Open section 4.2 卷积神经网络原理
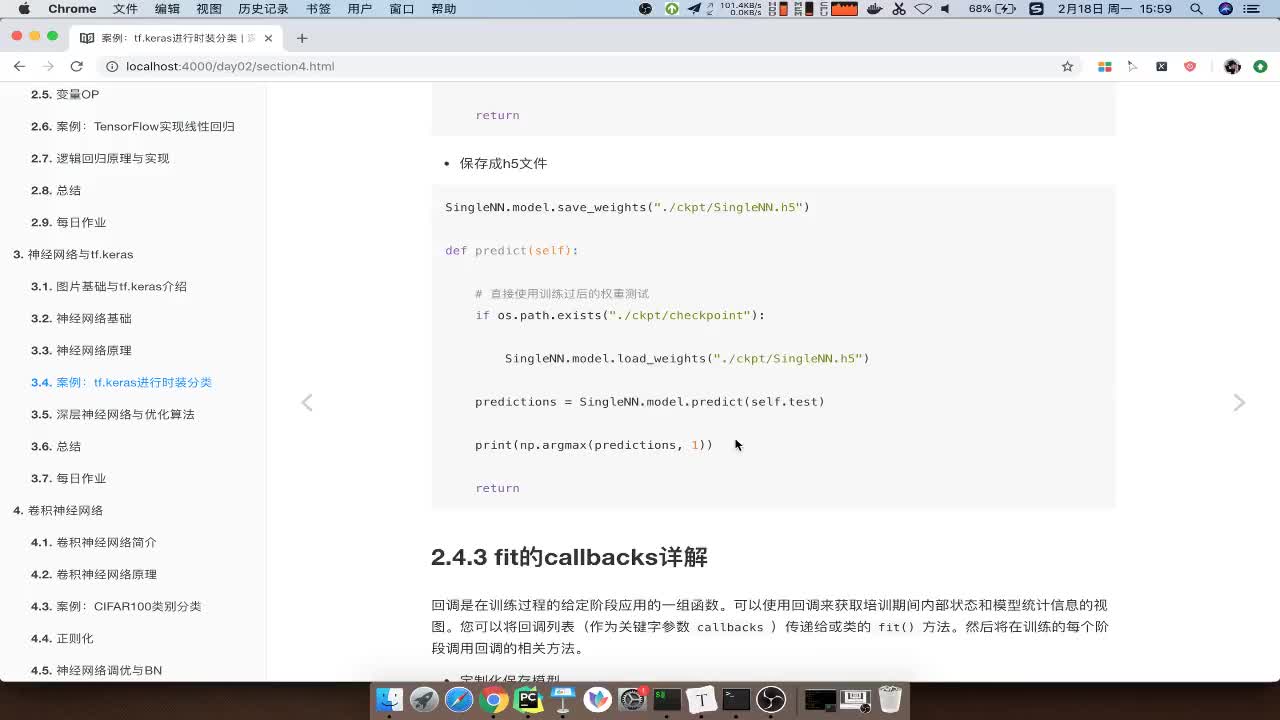The height and width of the screenshot is (720, 1280). [94, 574]
